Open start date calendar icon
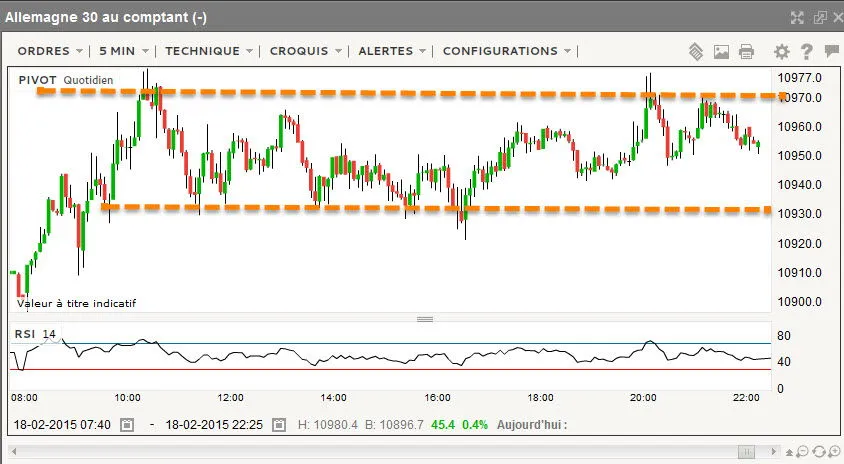Viewport: 844px width, 464px height. 126,425
